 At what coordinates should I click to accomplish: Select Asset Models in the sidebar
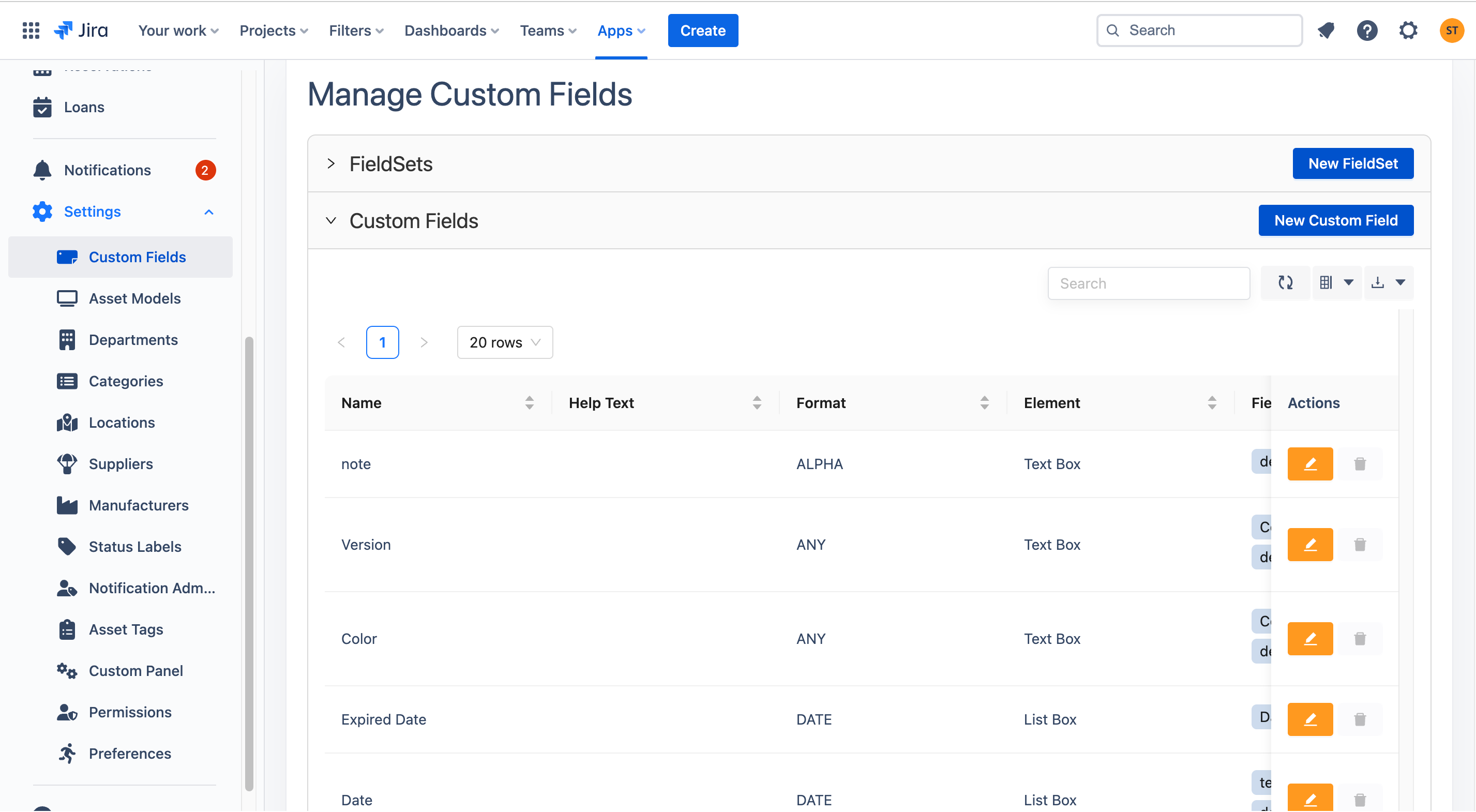click(121, 298)
